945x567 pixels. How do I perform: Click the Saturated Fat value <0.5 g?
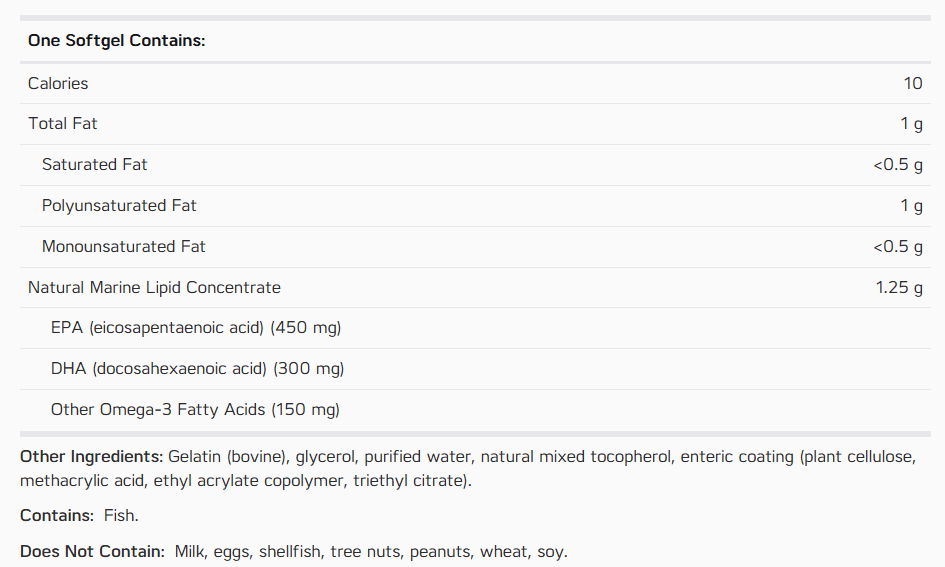898,165
